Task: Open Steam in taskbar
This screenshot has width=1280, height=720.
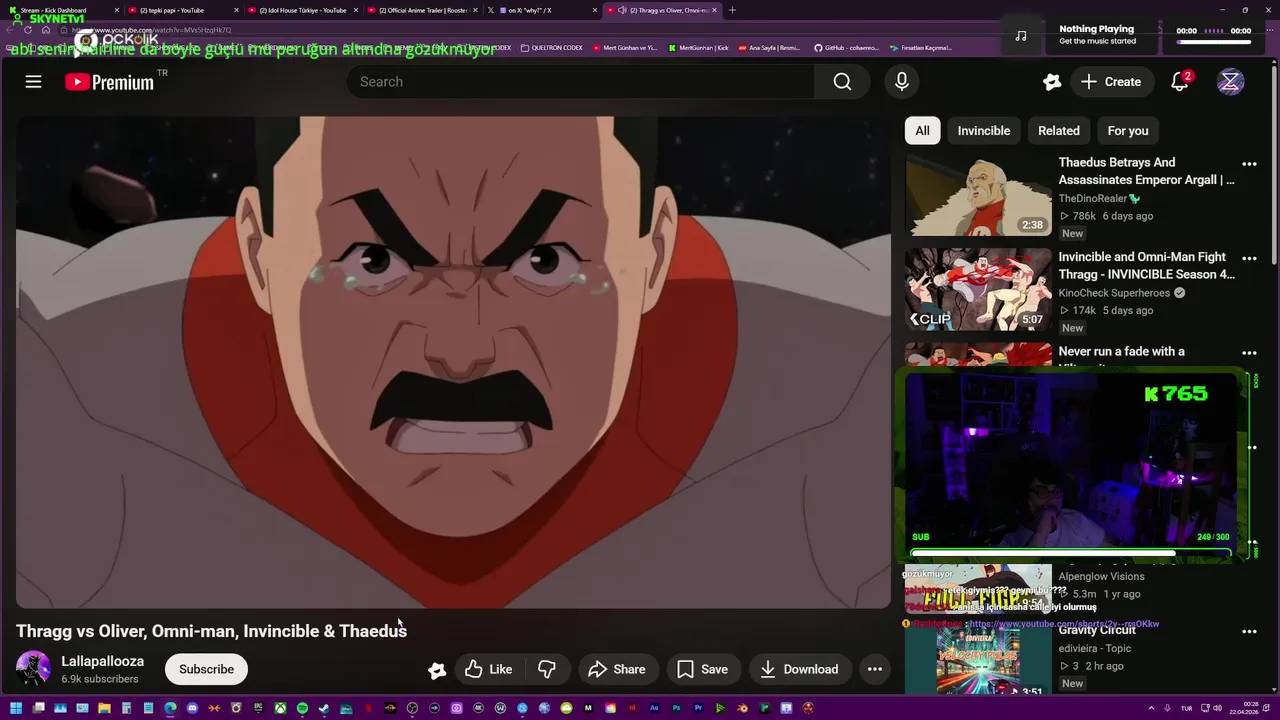Action: click(x=324, y=709)
